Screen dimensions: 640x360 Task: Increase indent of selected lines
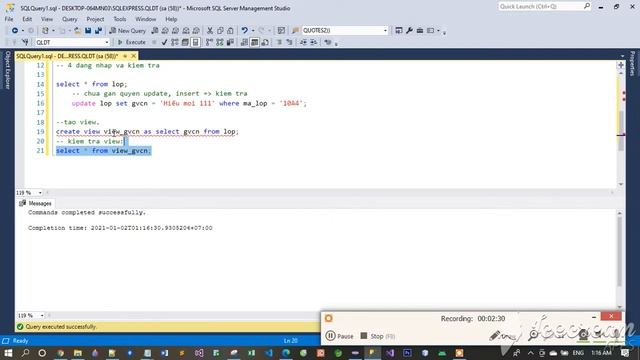tap(313, 42)
